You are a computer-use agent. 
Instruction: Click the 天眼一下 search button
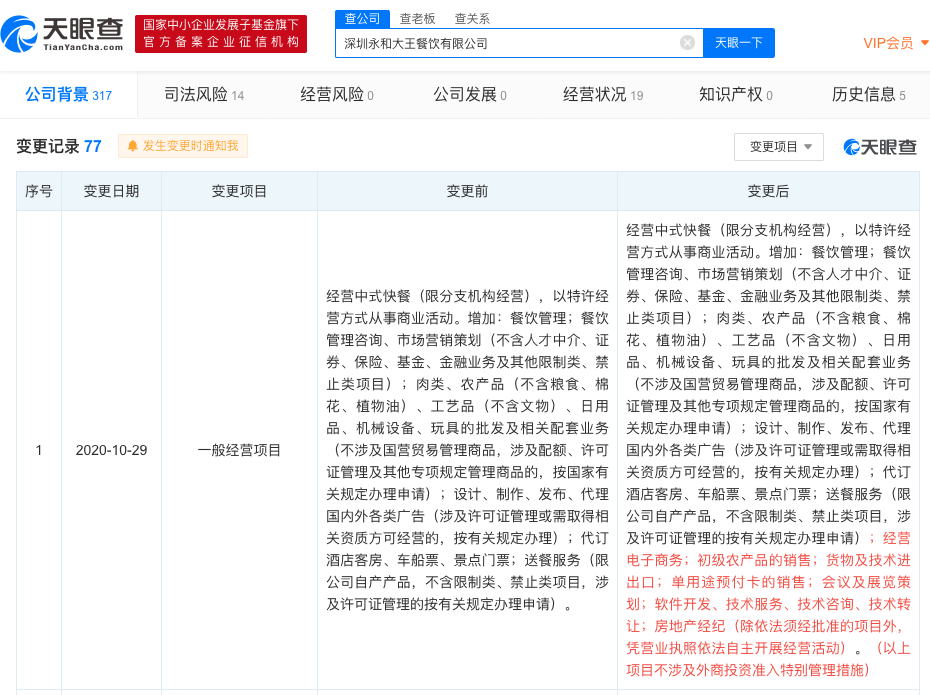738,43
